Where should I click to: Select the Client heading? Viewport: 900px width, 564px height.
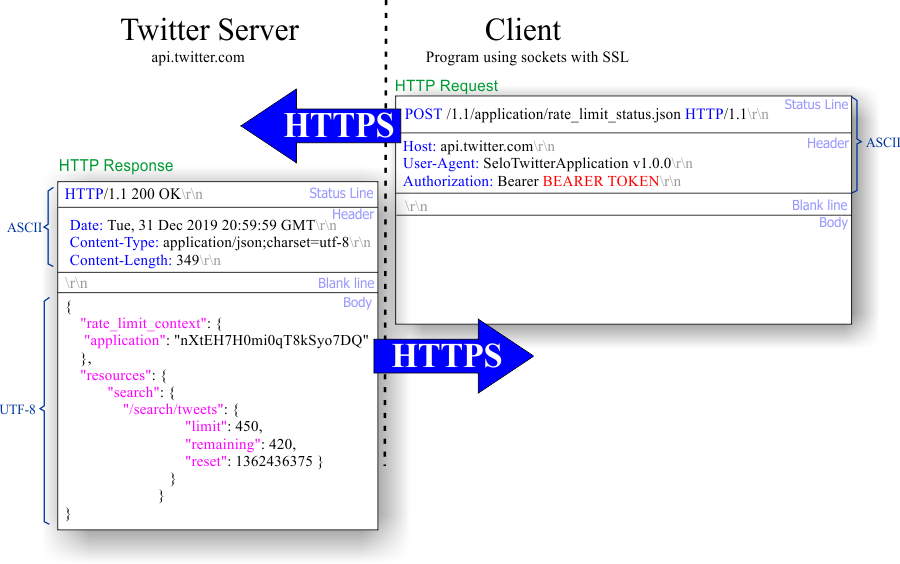(522, 30)
